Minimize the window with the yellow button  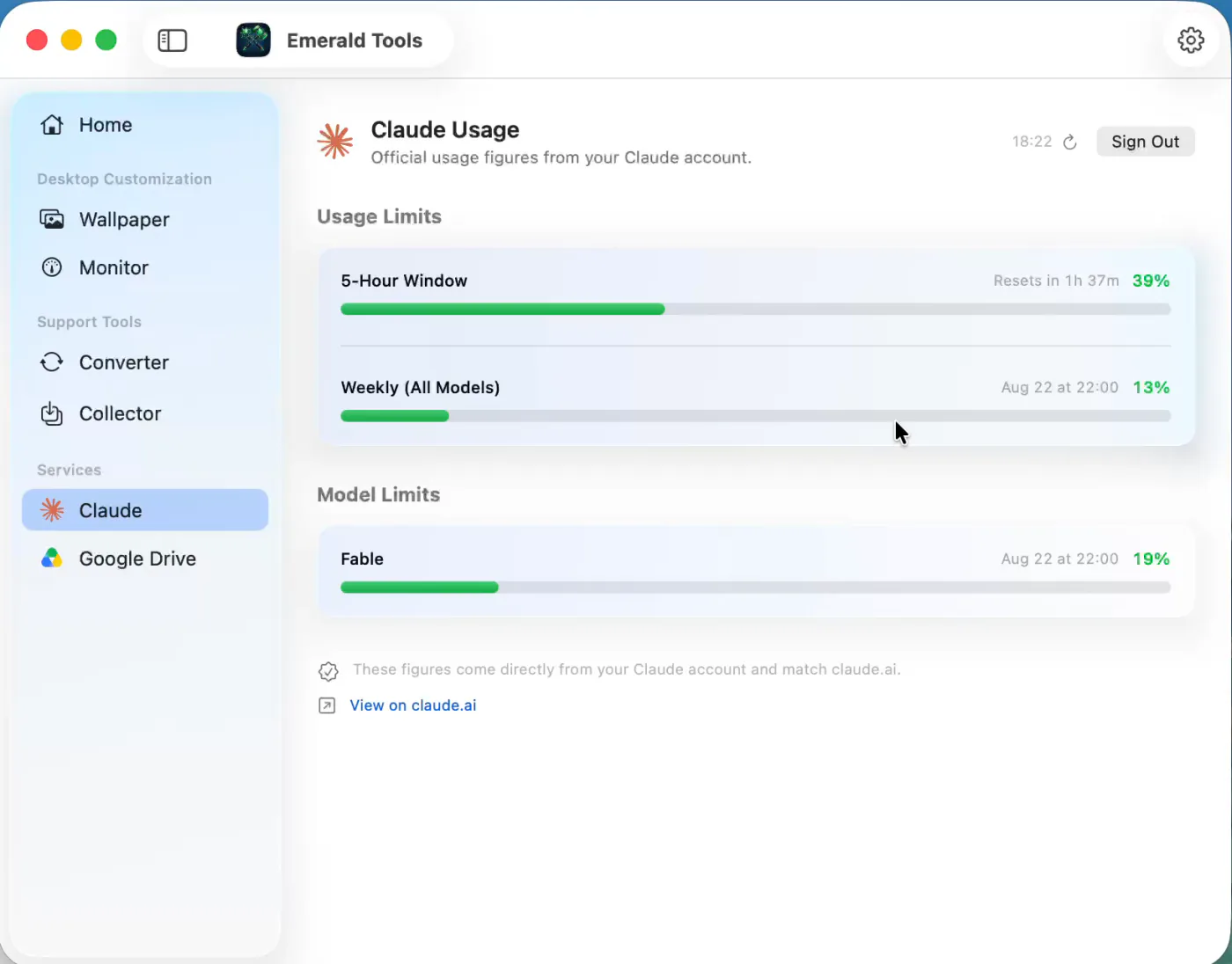click(x=71, y=40)
